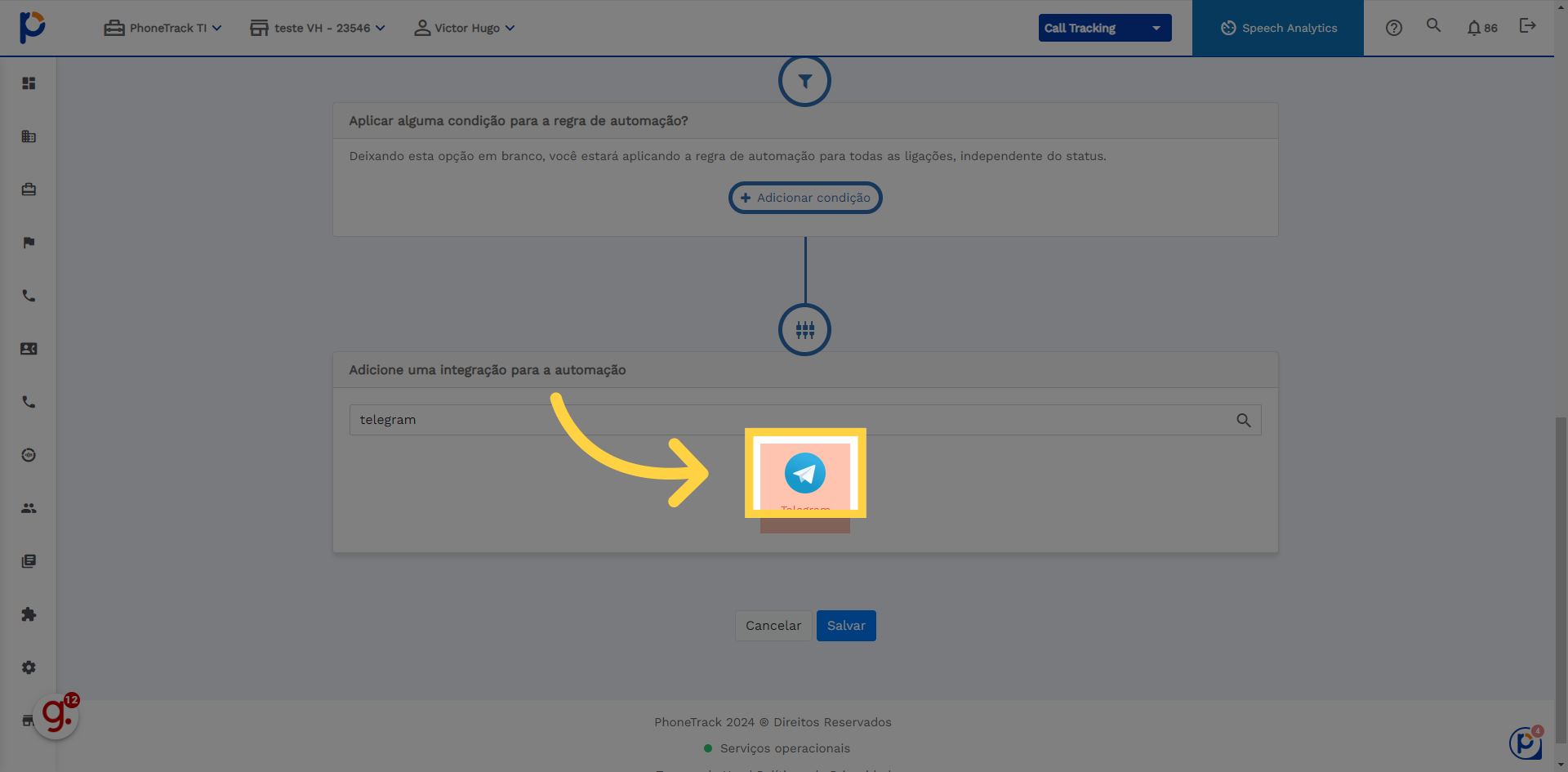1568x772 pixels.
Task: Click the integration step circle icon
Action: click(x=804, y=330)
